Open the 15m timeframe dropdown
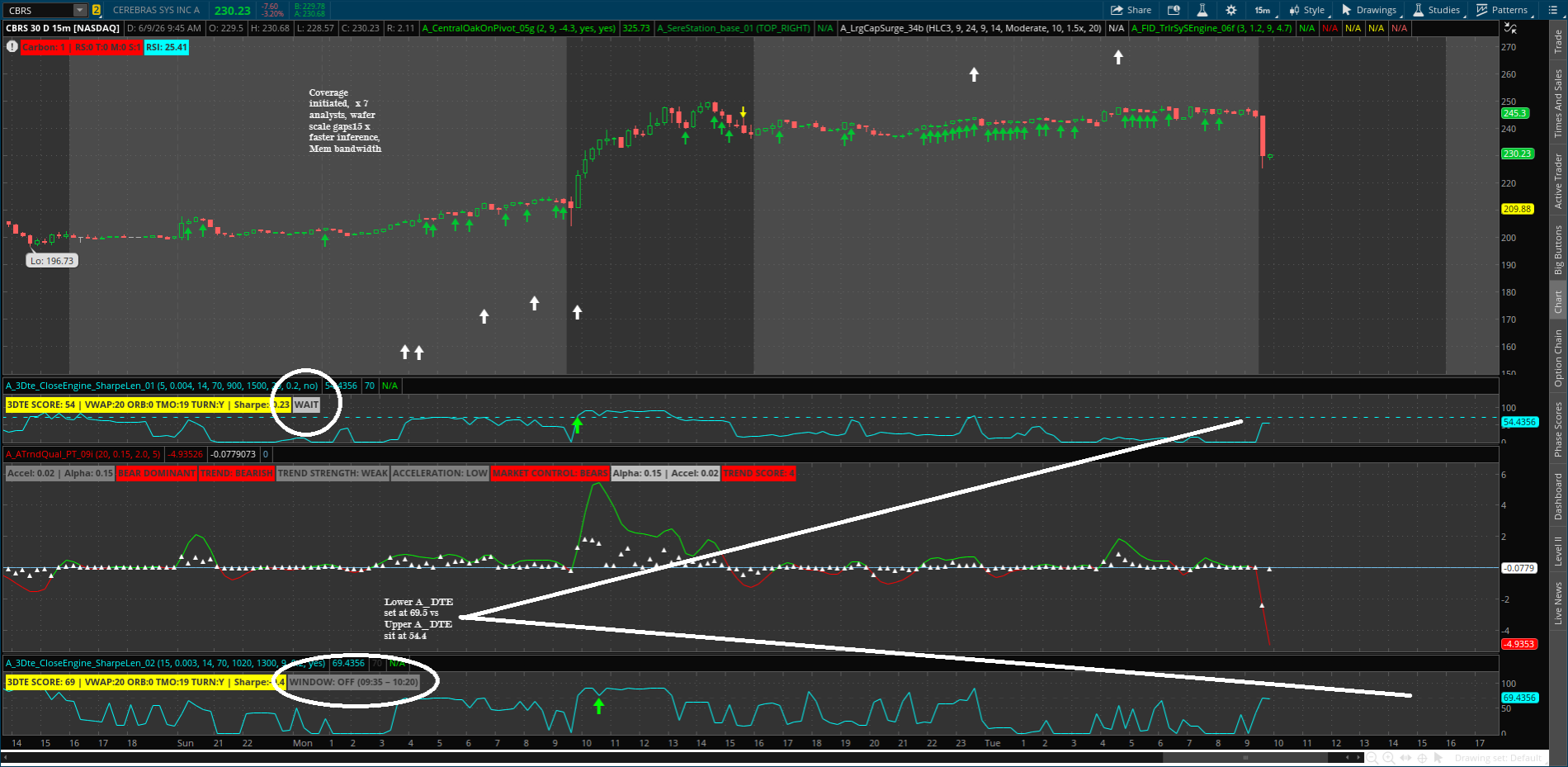Screen dimensions: 1568x767 coord(1265,10)
